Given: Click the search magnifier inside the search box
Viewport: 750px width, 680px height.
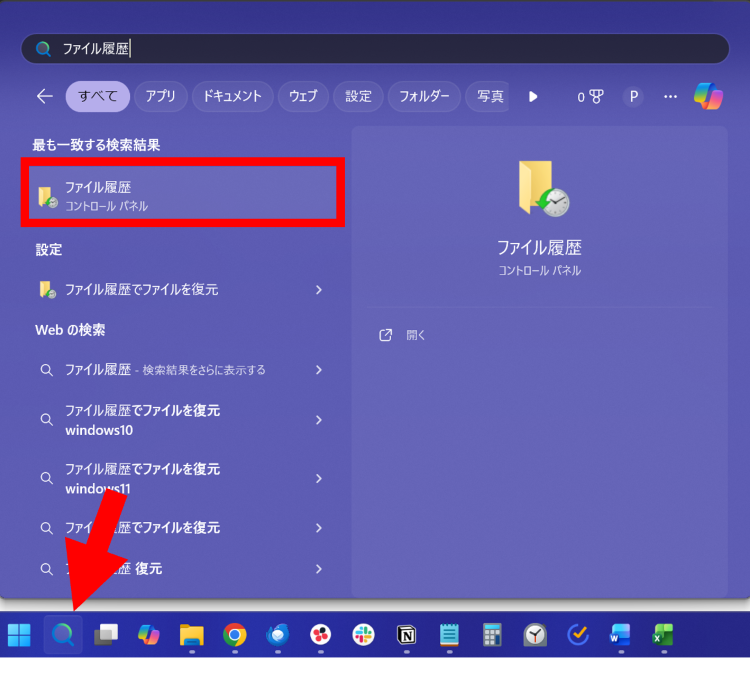Looking at the screenshot, I should click(x=43, y=49).
